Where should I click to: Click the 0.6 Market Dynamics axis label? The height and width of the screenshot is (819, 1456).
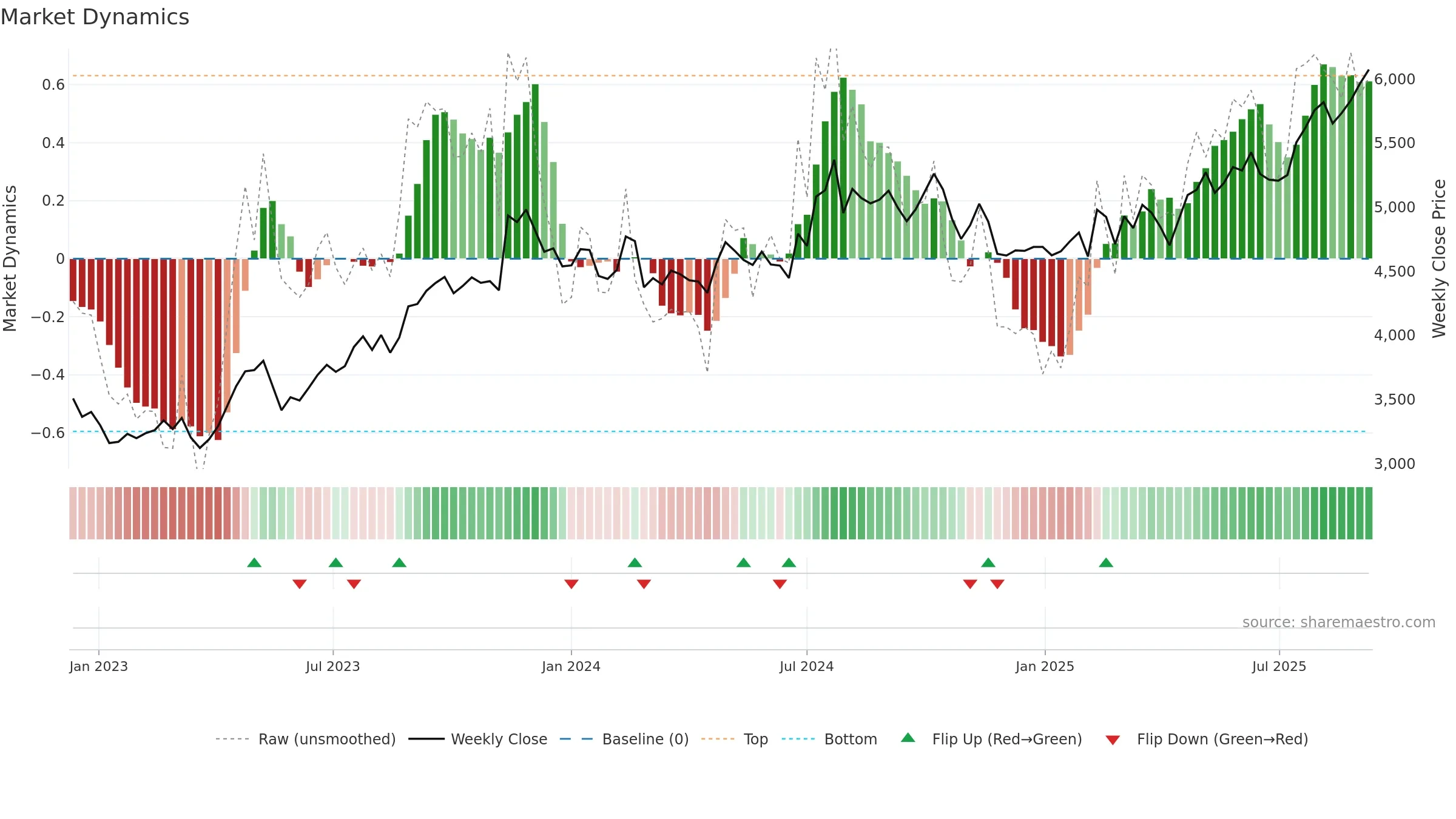53,84
